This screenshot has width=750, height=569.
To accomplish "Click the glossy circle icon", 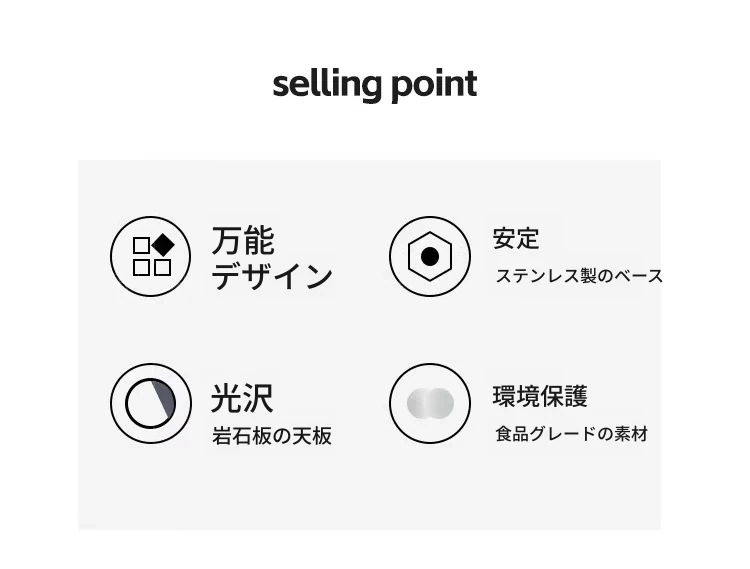I will tap(151, 404).
